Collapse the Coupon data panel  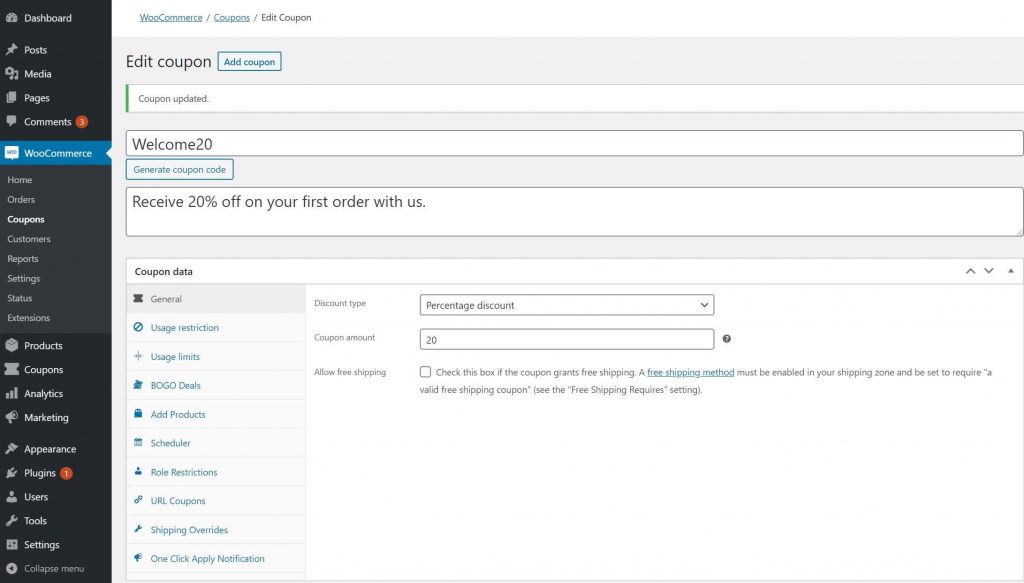click(x=1011, y=271)
